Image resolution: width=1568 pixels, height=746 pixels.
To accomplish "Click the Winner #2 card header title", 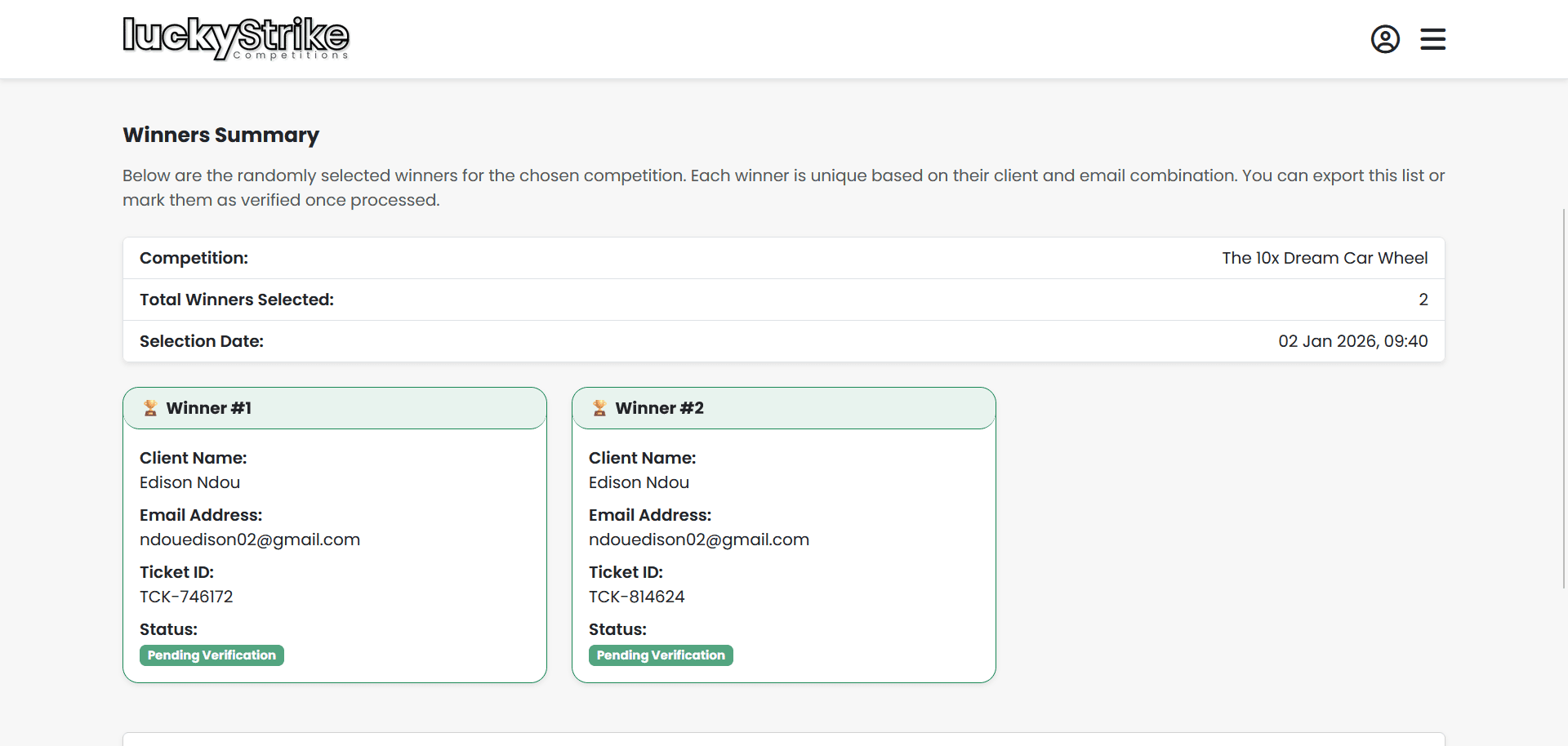I will [659, 408].
